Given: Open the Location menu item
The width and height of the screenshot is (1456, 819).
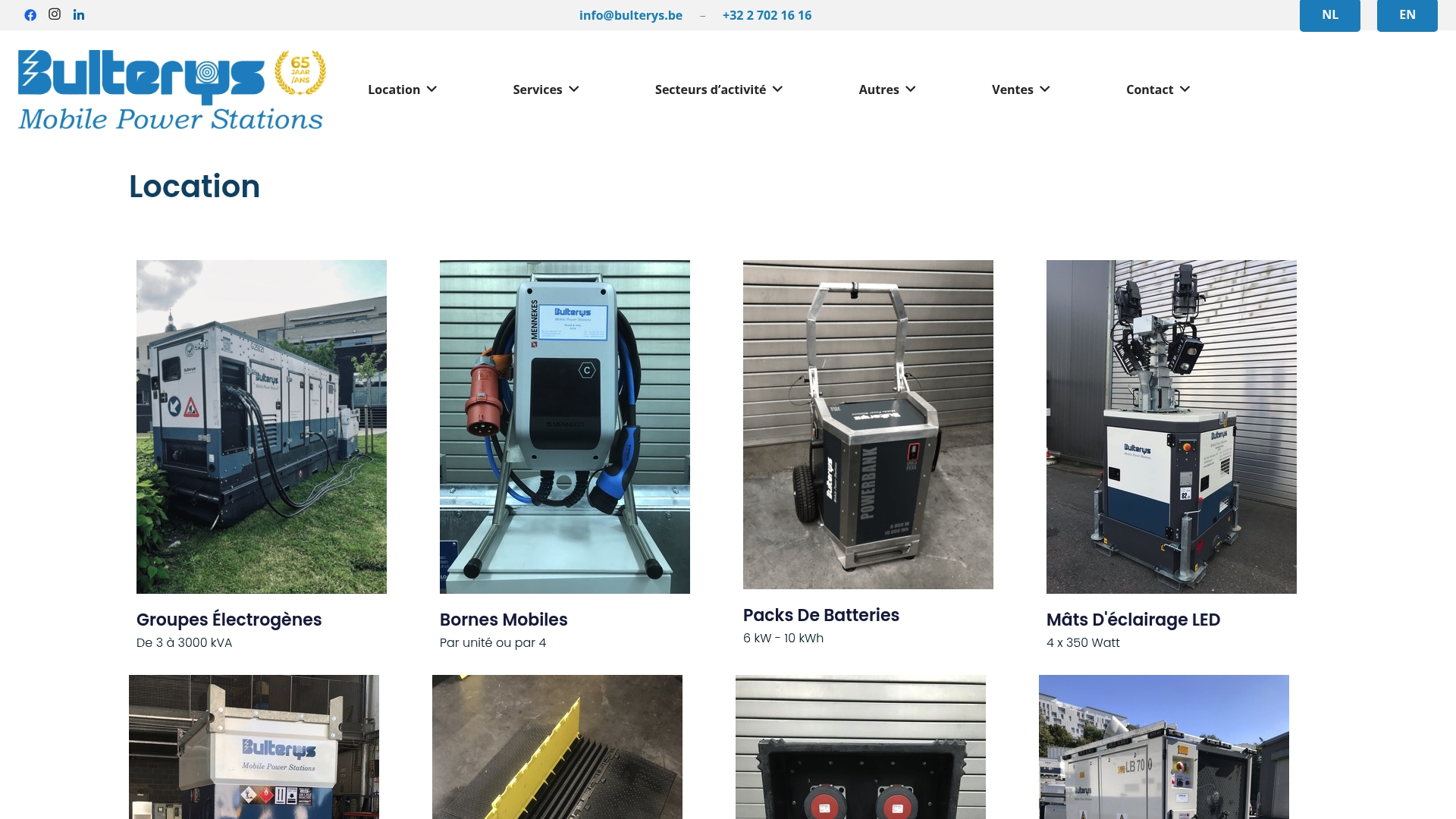Looking at the screenshot, I should [394, 89].
